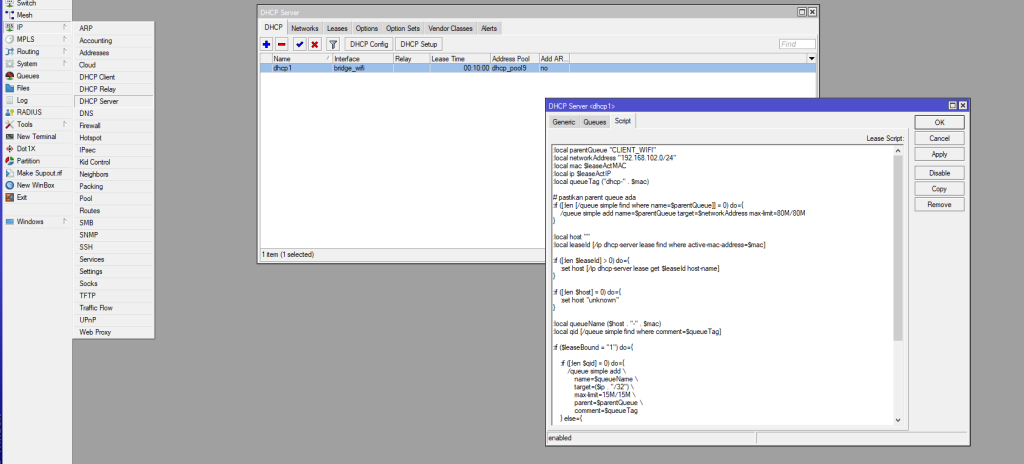Image resolution: width=1024 pixels, height=464 pixels.
Task: Switch to the Vendor Classes tab
Action: (451, 29)
